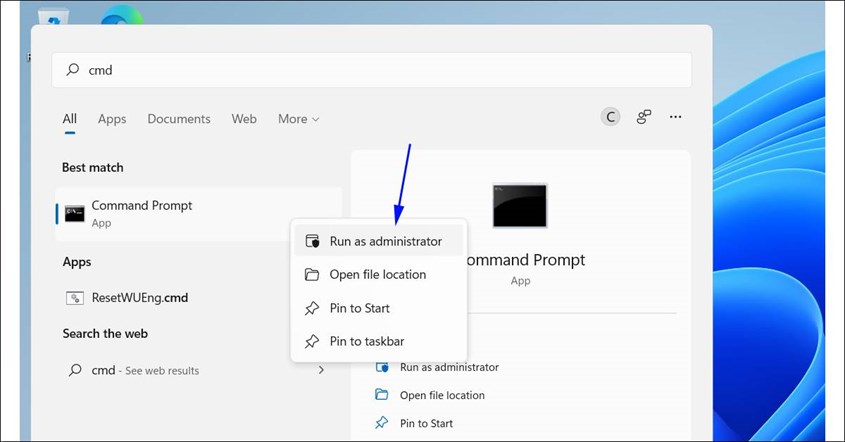Image resolution: width=845 pixels, height=442 pixels.
Task: Choose Pin to taskbar in context menu
Action: [378, 341]
